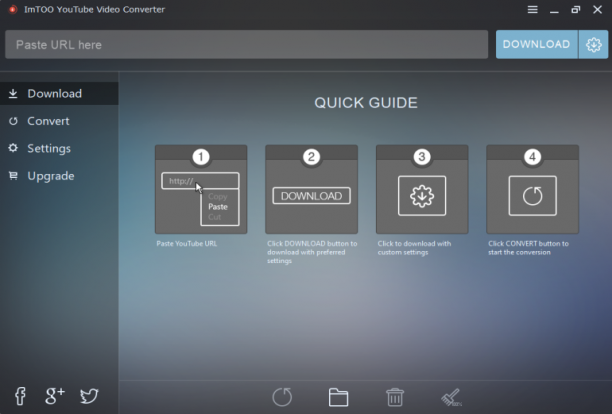Click the ImTOO red app logo icon

[12, 9]
